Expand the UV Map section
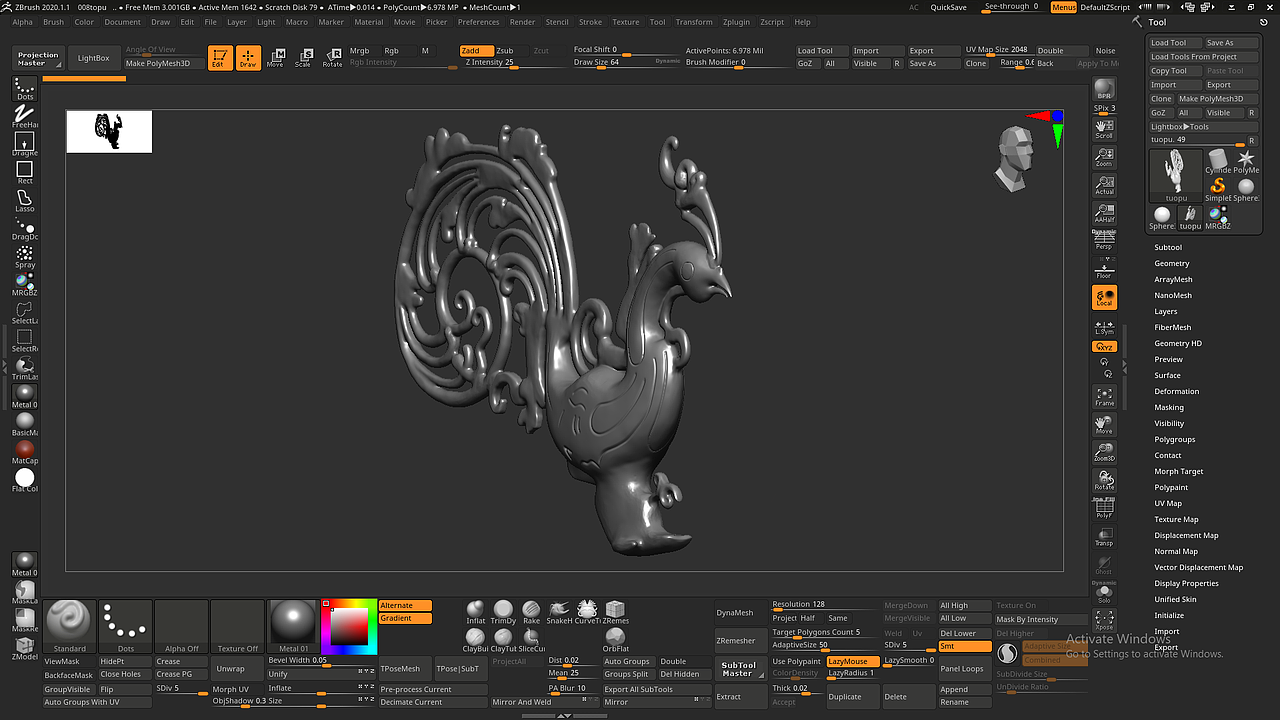Screen dimensions: 1280x720 click(x=1168, y=503)
